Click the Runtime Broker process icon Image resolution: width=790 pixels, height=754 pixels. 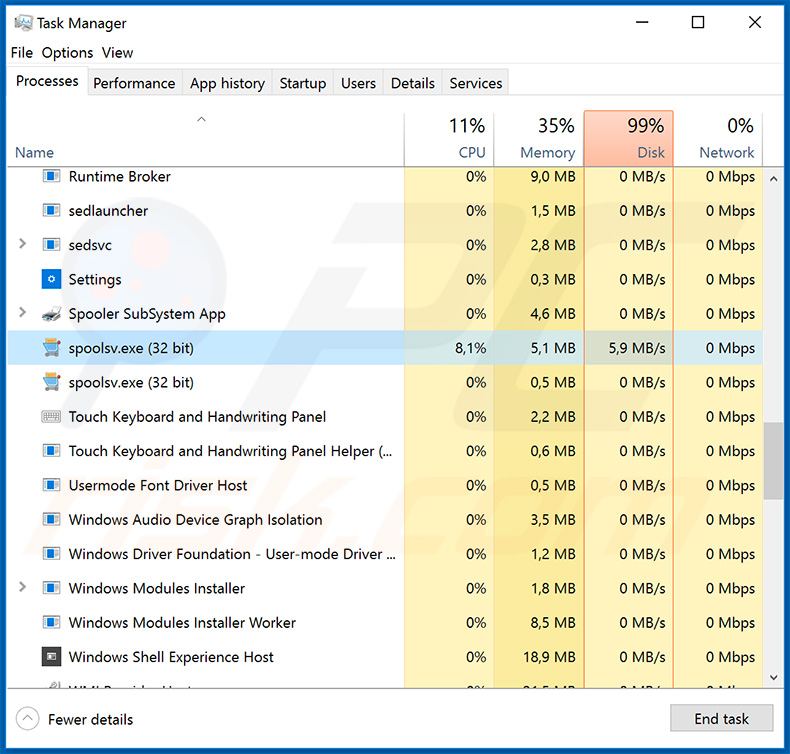click(51, 176)
